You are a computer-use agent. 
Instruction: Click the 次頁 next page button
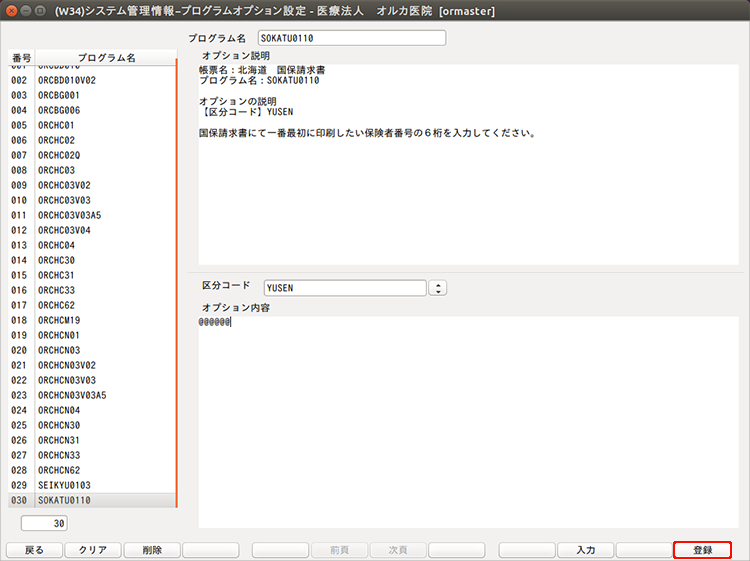(x=398, y=550)
